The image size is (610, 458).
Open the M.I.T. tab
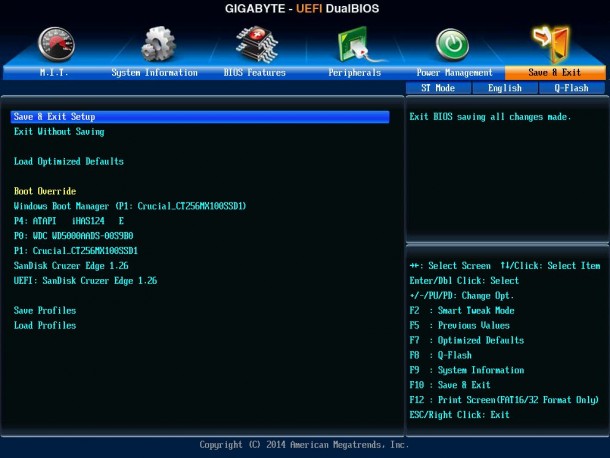pyautogui.click(x=54, y=73)
